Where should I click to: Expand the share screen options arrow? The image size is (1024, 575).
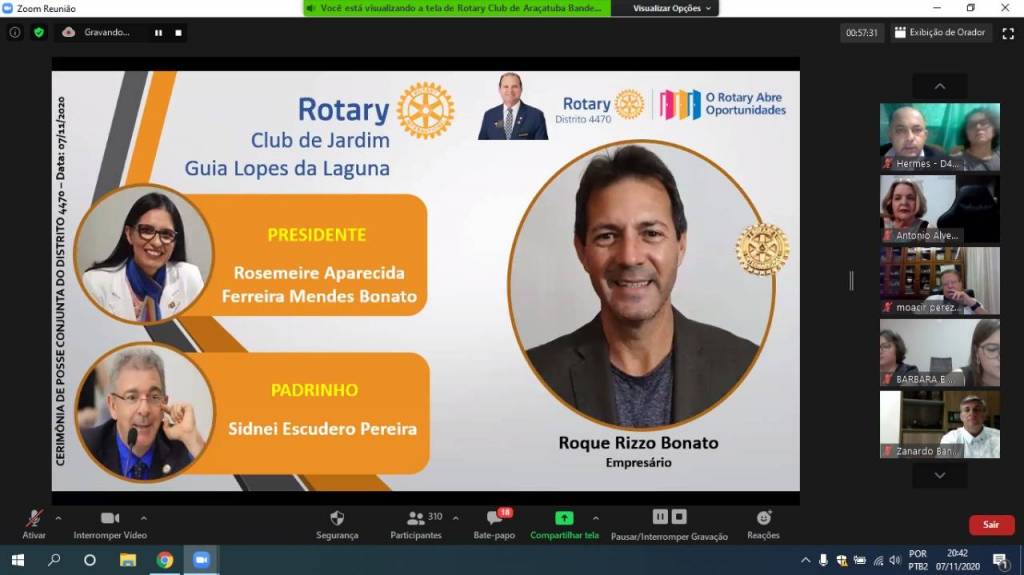[595, 518]
